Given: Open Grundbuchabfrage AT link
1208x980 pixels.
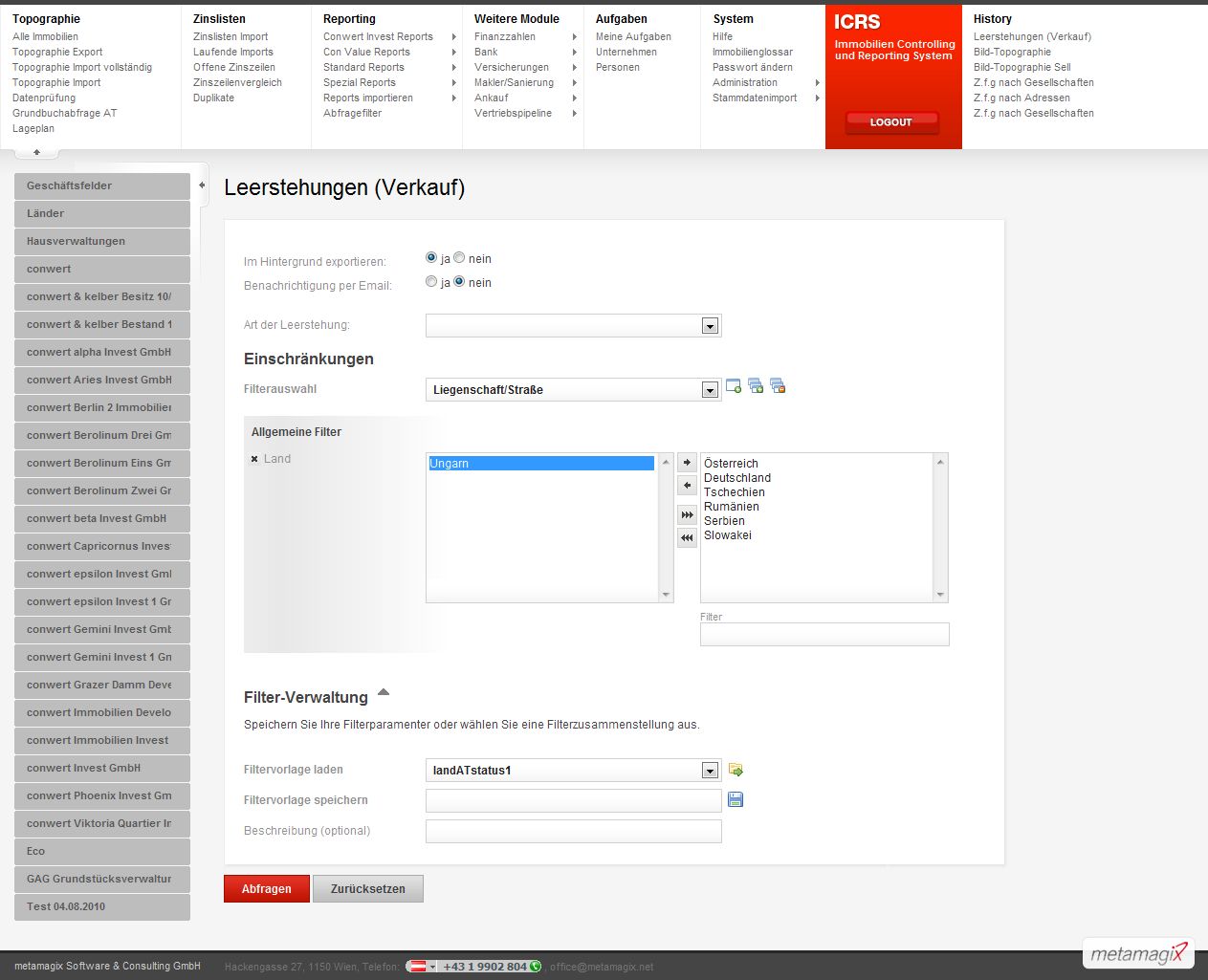Looking at the screenshot, I should tap(64, 113).
